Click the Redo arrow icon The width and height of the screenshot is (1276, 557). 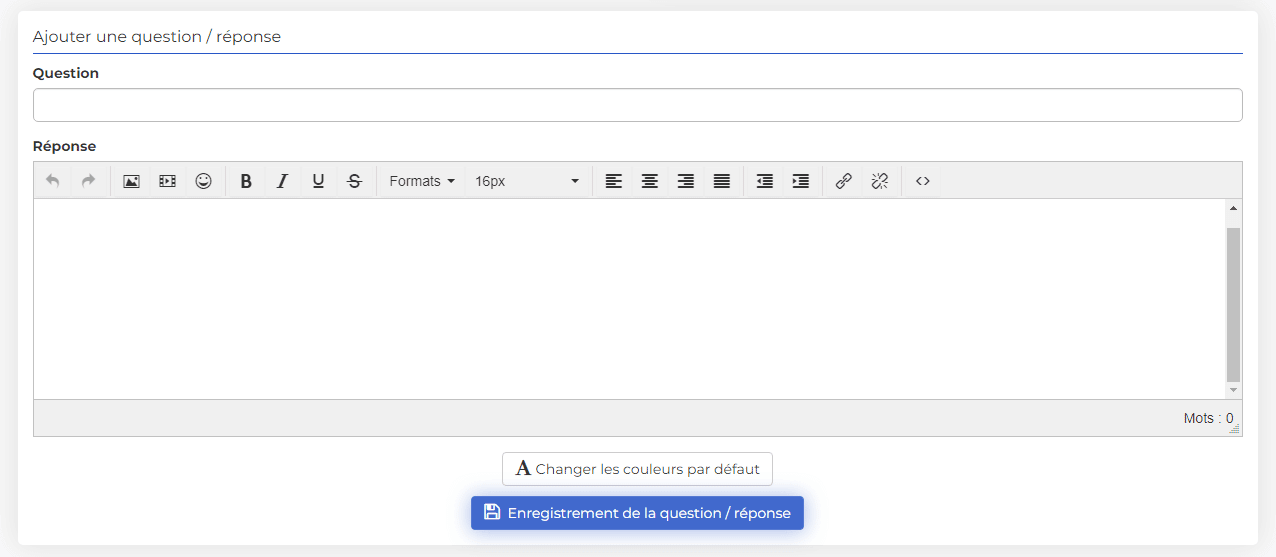coord(88,181)
